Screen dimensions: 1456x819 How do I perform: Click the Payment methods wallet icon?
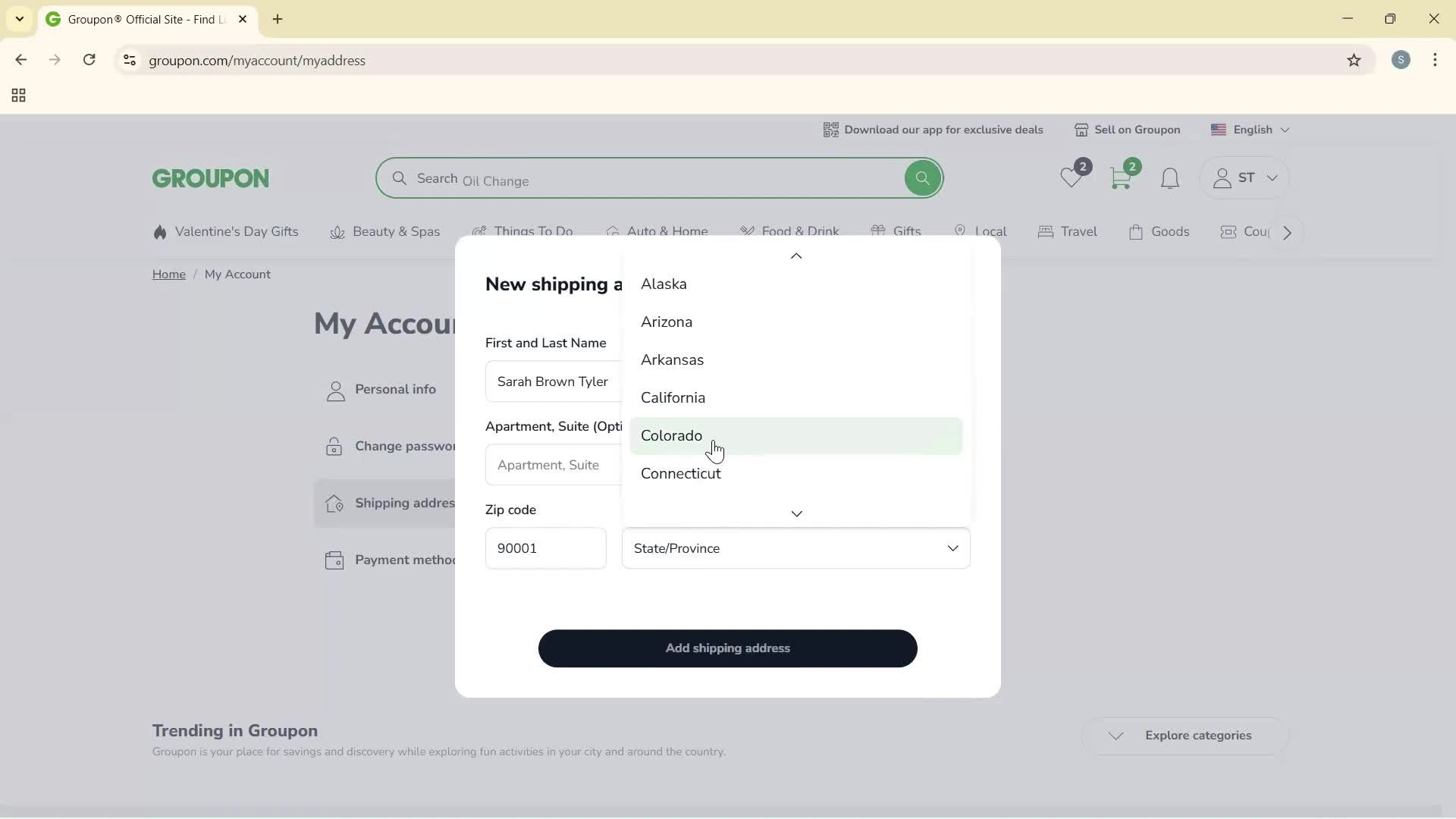334,560
